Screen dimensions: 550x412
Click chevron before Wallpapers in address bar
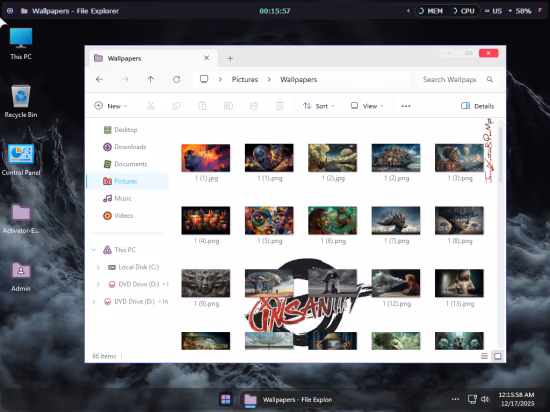pos(269,80)
